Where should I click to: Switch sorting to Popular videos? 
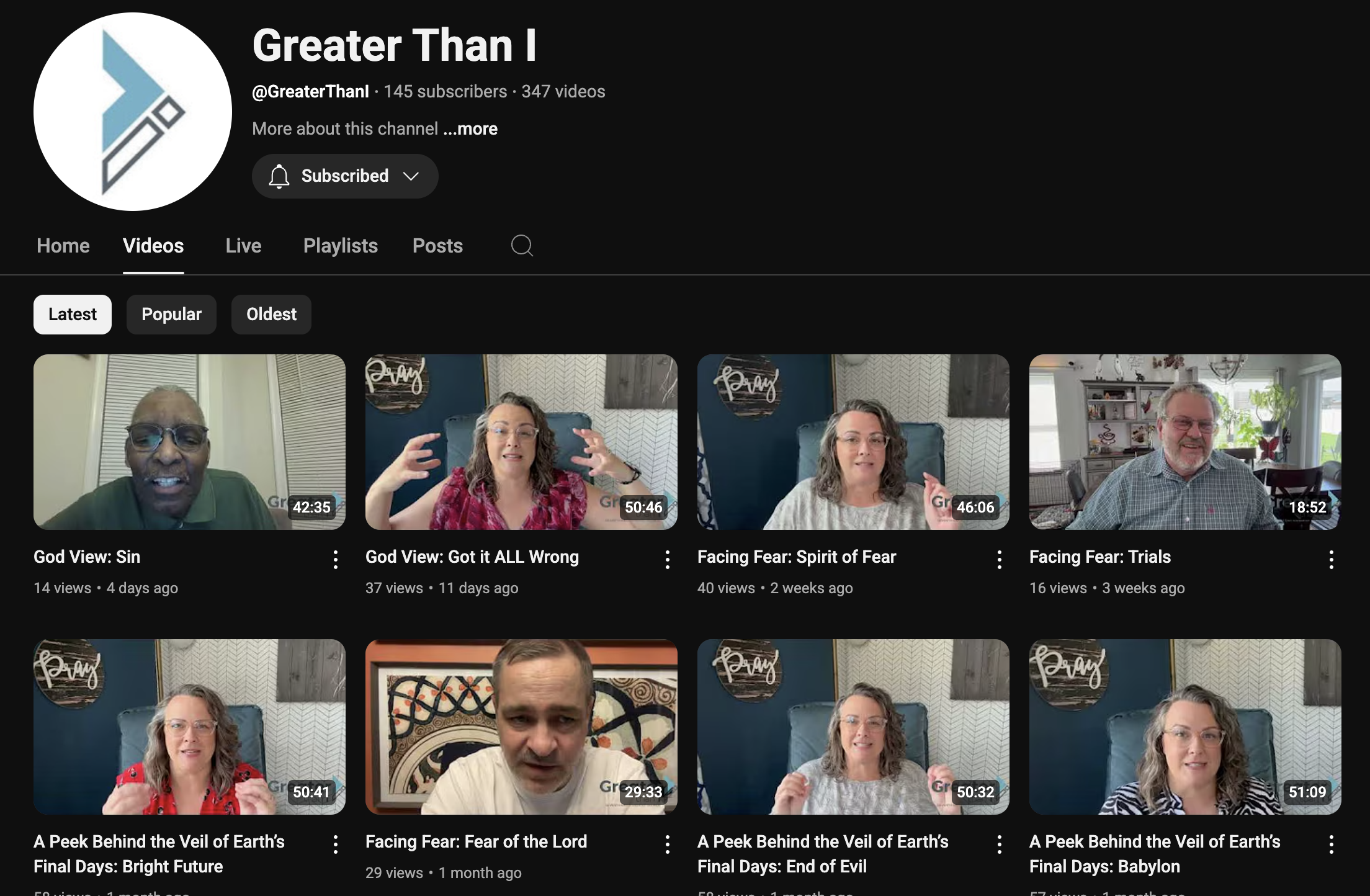171,315
